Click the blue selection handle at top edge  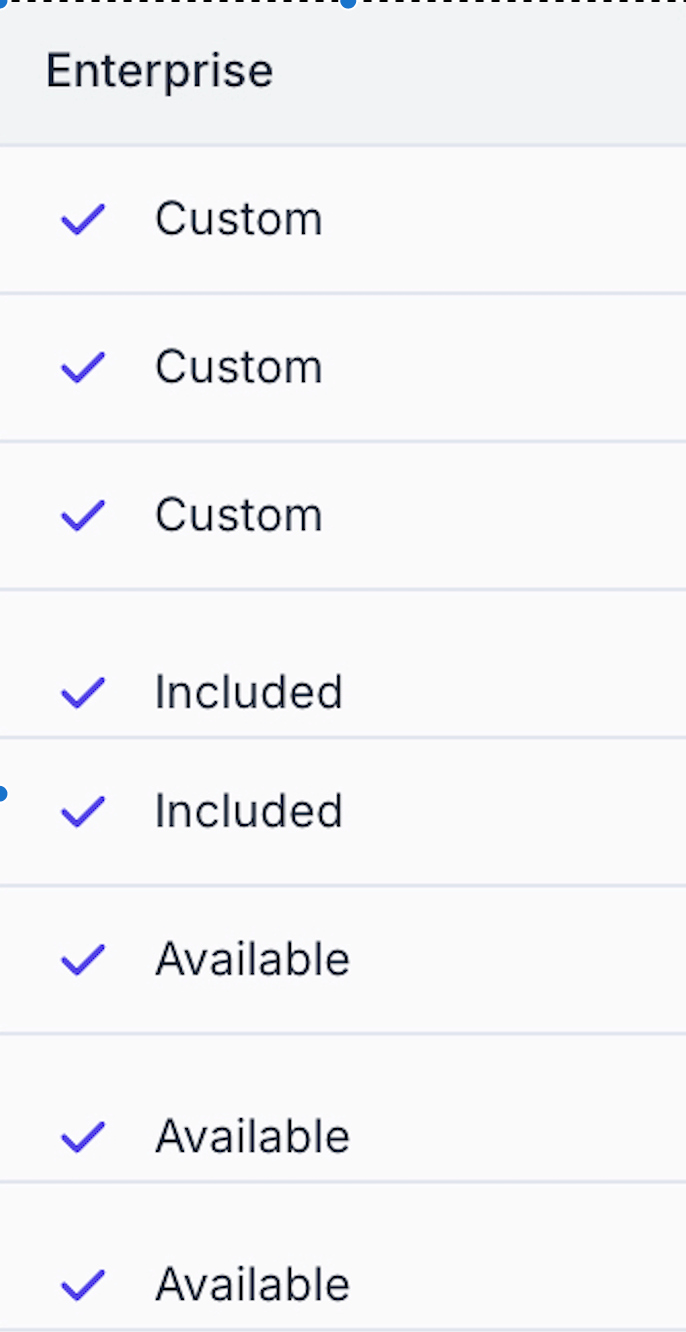347,3
